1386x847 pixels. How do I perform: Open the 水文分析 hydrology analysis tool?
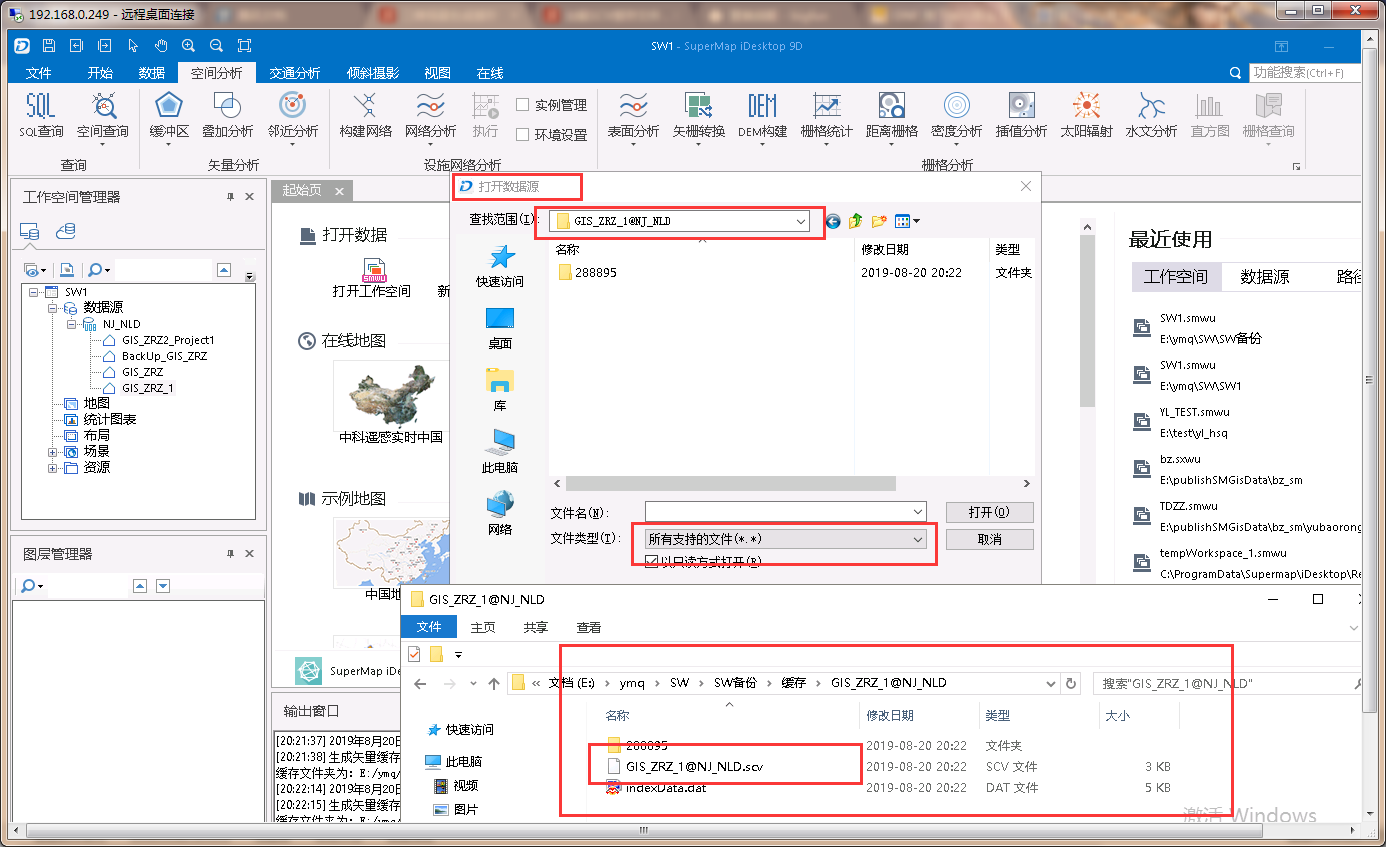click(1151, 116)
